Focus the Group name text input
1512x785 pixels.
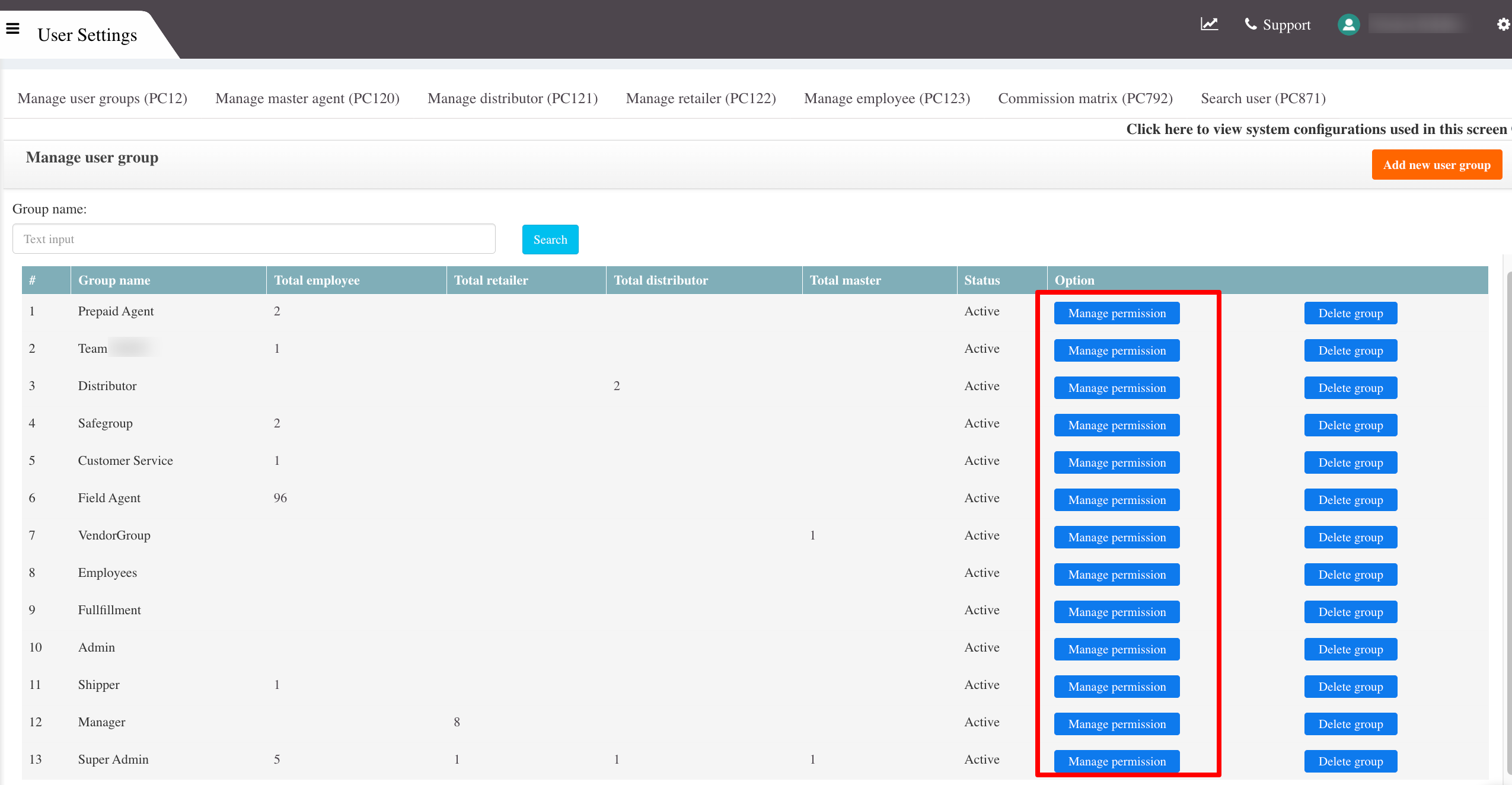pyautogui.click(x=254, y=239)
